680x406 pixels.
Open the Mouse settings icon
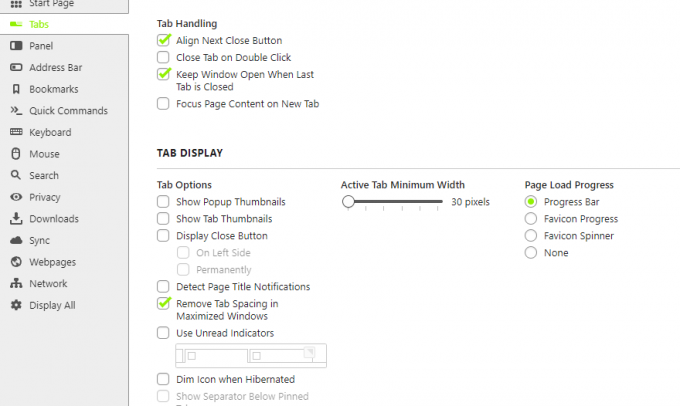[x=16, y=154]
